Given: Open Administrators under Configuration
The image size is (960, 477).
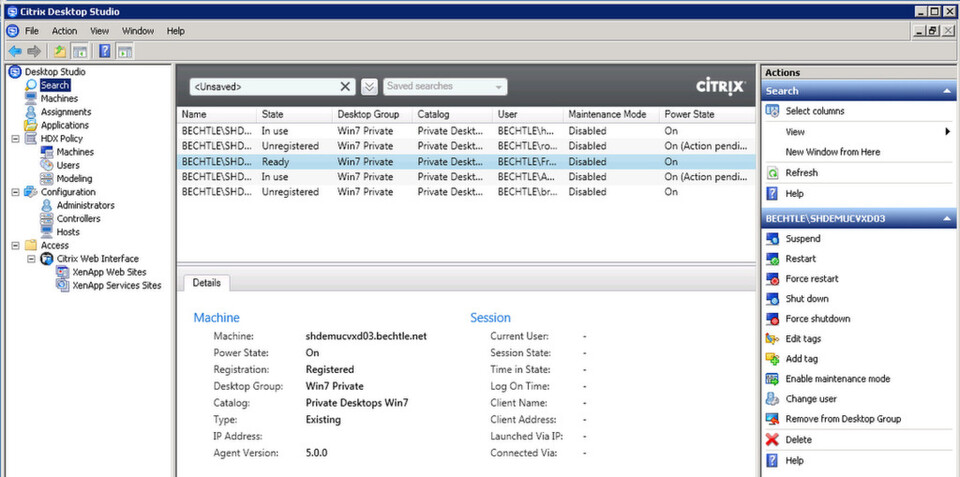Looking at the screenshot, I should coord(85,206).
